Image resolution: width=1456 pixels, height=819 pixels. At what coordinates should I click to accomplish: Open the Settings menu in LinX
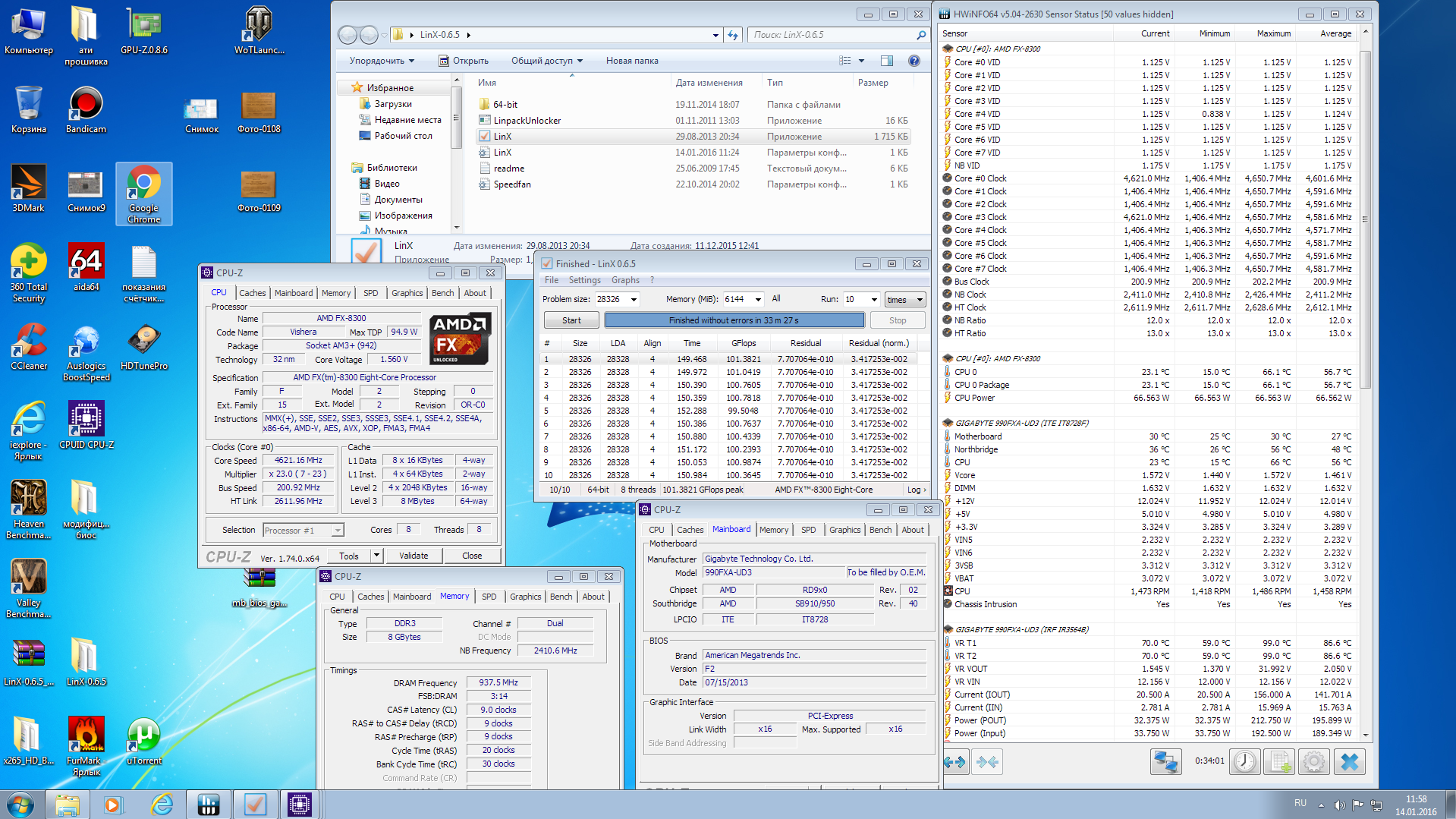point(584,280)
